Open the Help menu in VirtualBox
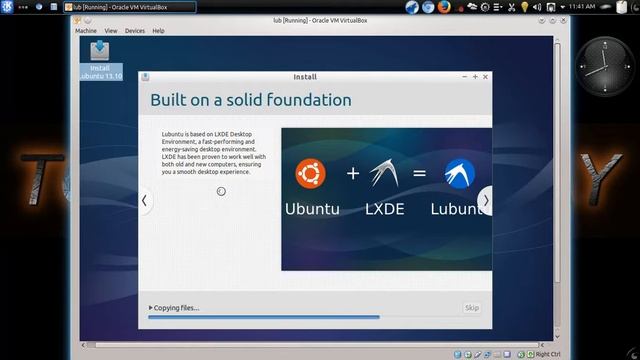The image size is (640, 360). 158,31
